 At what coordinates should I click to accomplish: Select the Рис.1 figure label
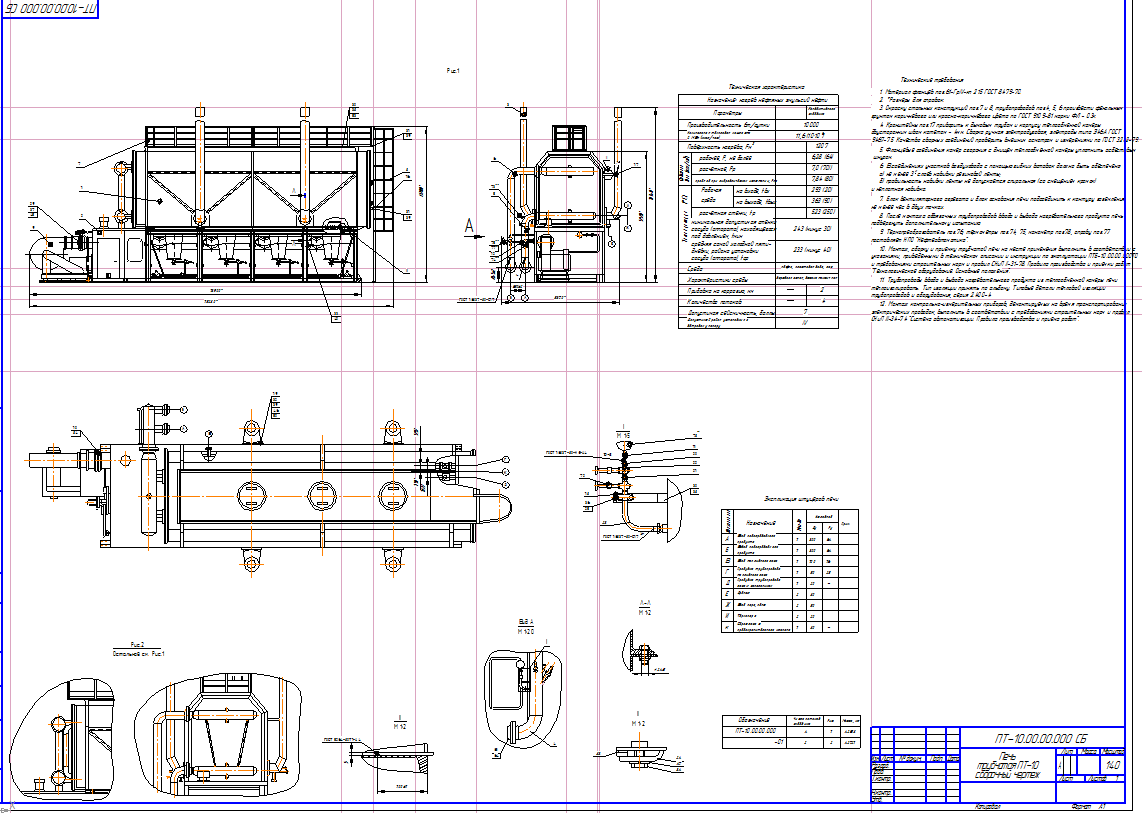452,72
